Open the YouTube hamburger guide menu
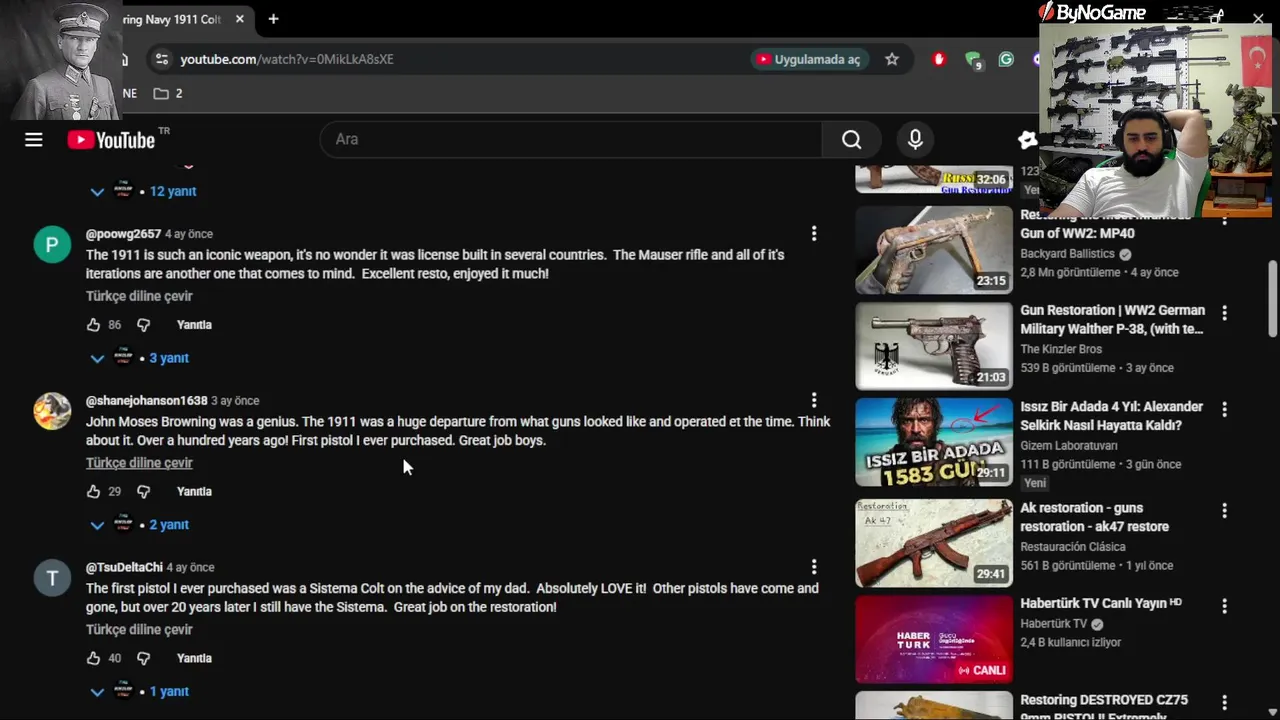The image size is (1280, 720). [x=34, y=140]
